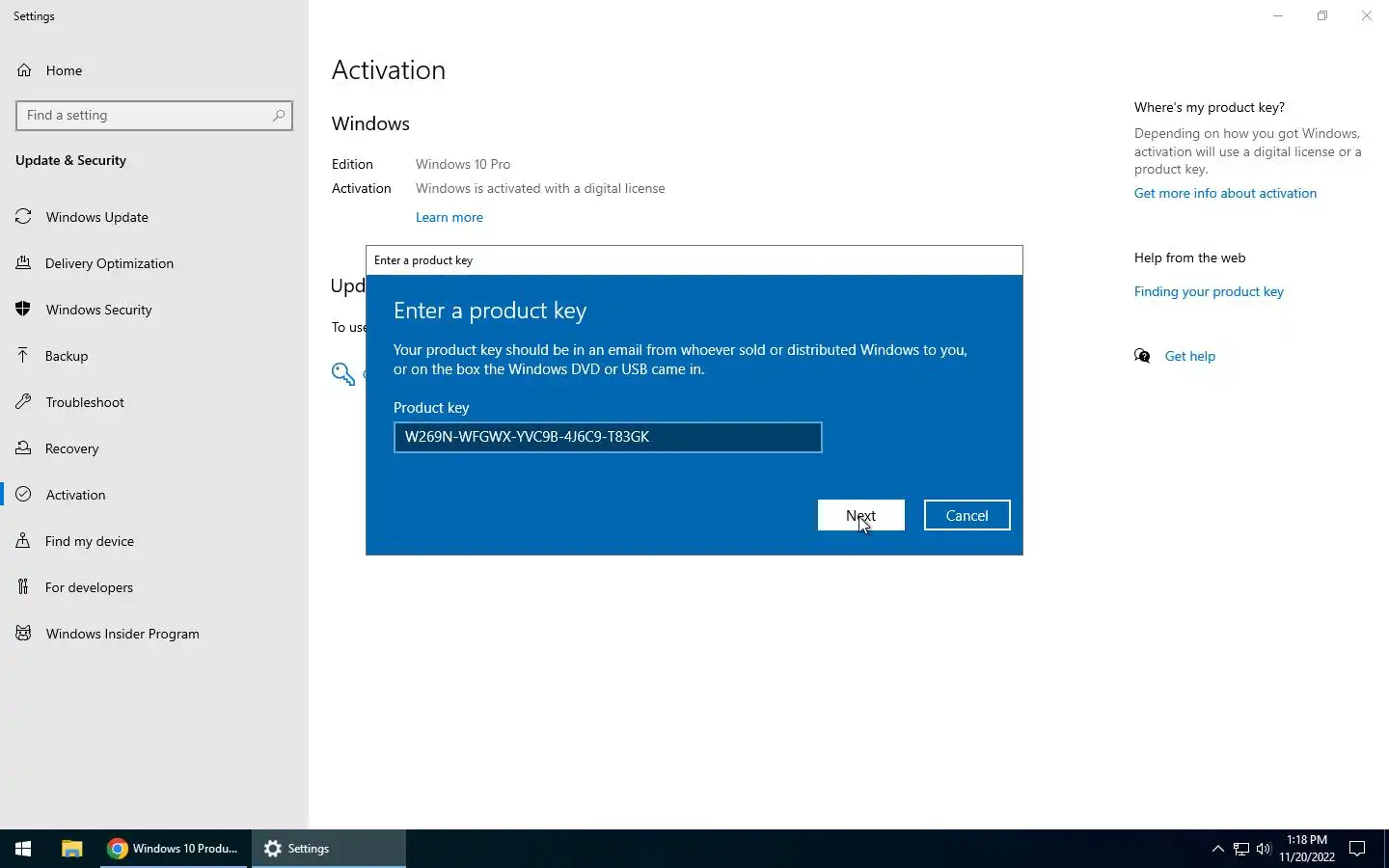Image resolution: width=1389 pixels, height=868 pixels.
Task: Click the search magnifier in Find a setting
Action: [x=279, y=115]
